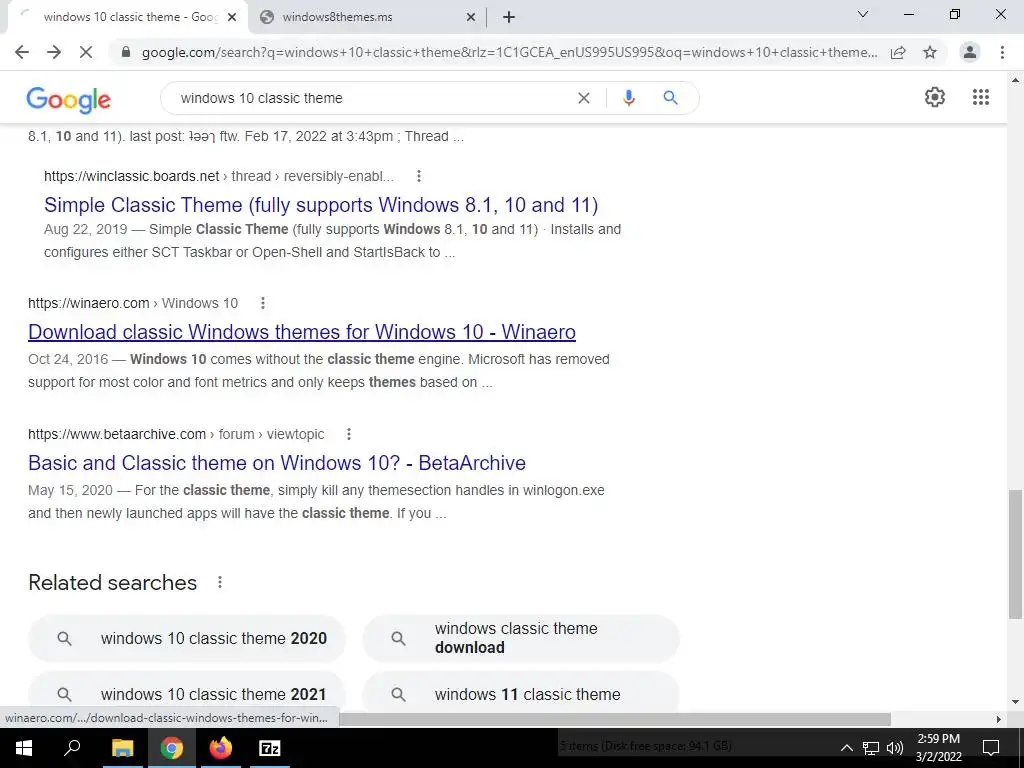Open 7-Zip from the taskbar

click(x=269, y=748)
